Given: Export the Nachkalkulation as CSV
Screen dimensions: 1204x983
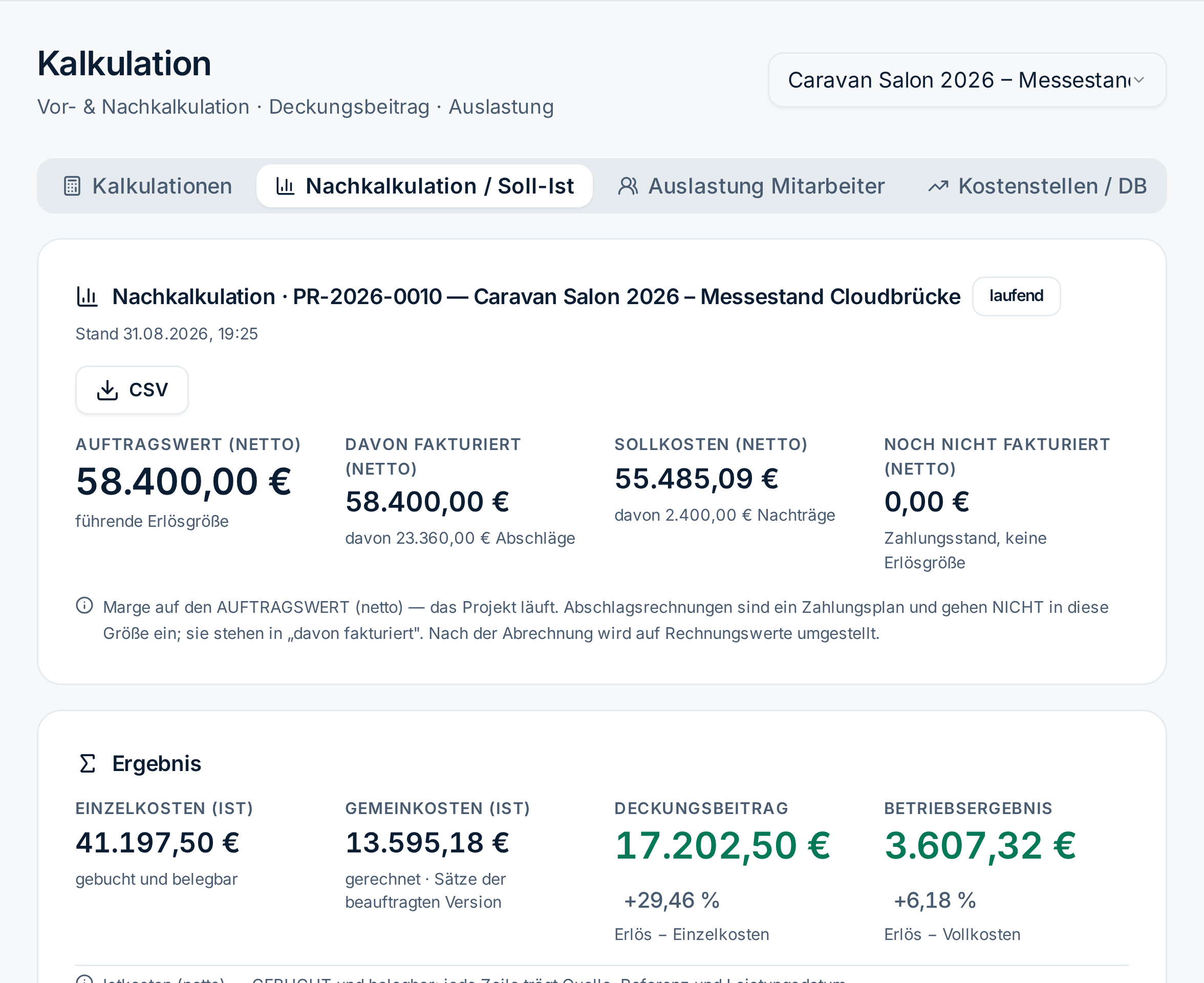Looking at the screenshot, I should pos(132,390).
